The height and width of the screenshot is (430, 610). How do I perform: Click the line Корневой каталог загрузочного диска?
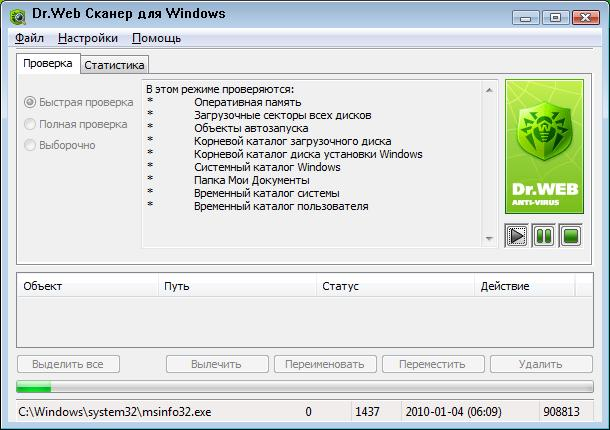point(293,141)
